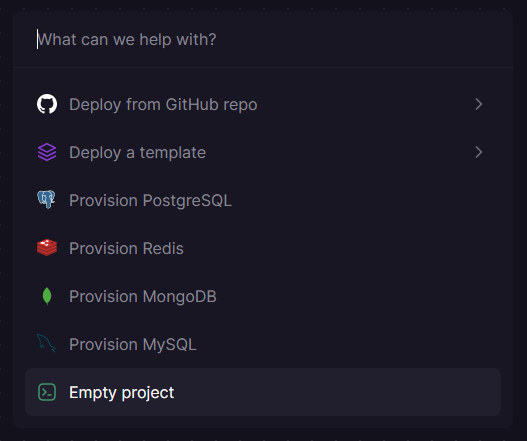The image size is (527, 441).
Task: Choose Deploy a template option
Action: [263, 152]
